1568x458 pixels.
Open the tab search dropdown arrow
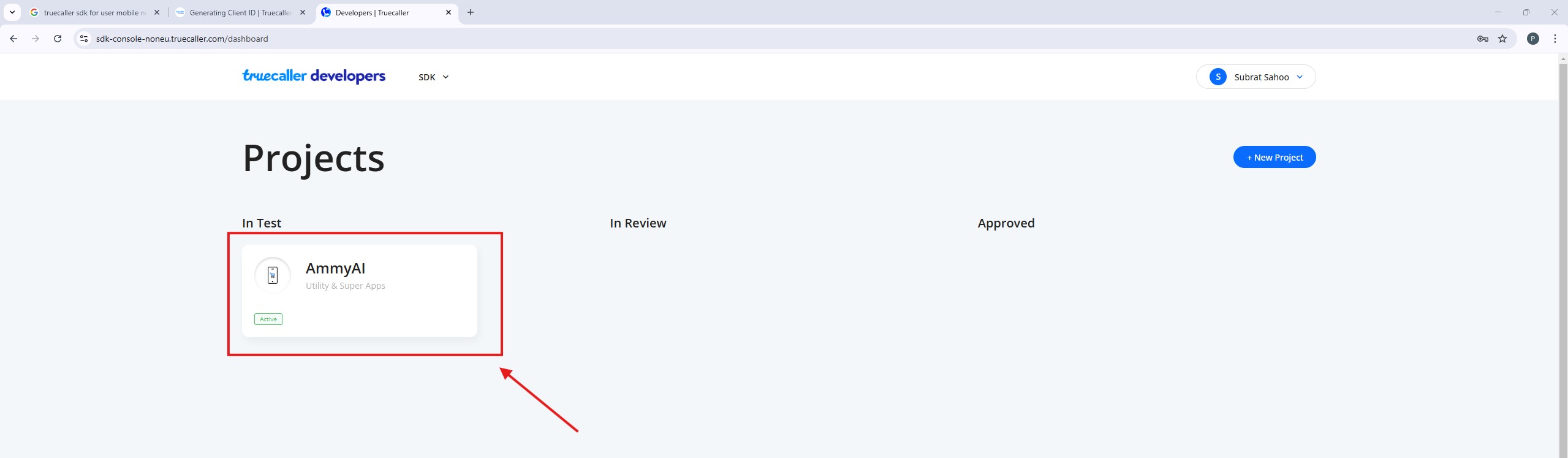coord(12,12)
